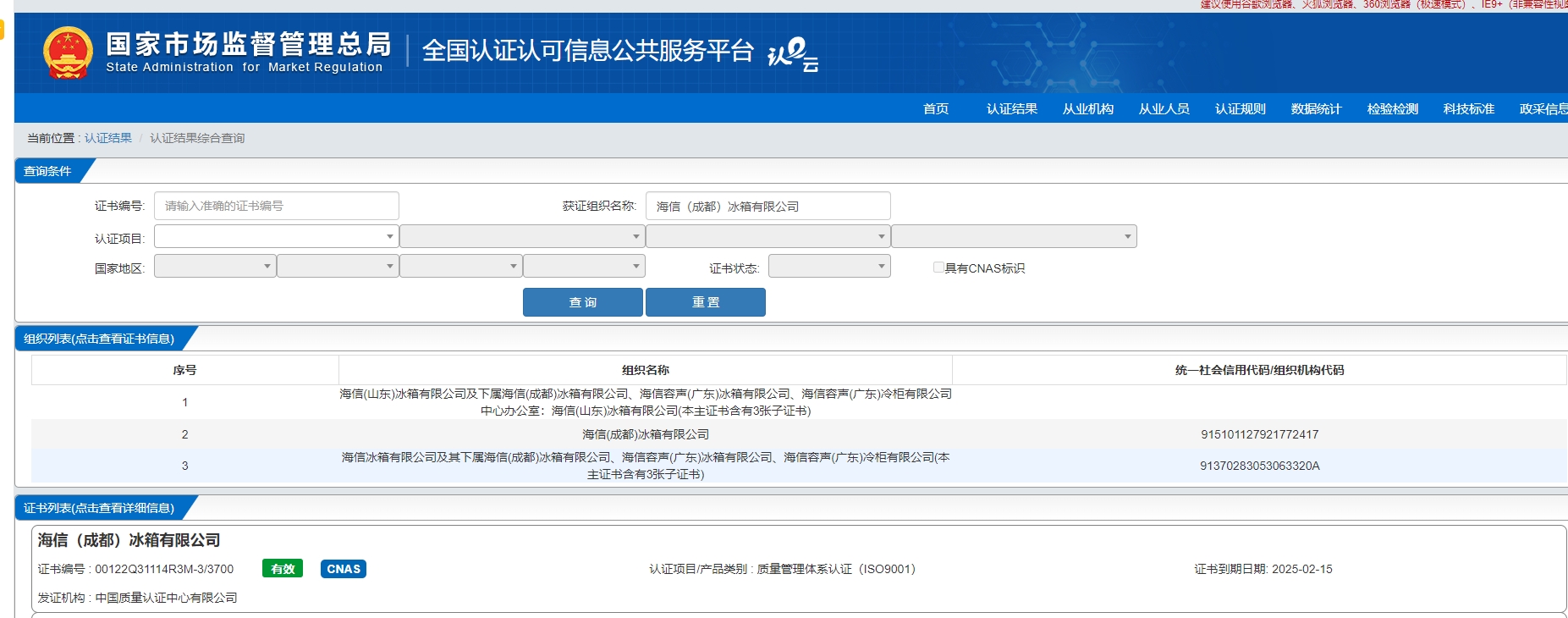The image size is (1568, 618).
Task: Open the 首页 menu item
Action: pos(936,108)
